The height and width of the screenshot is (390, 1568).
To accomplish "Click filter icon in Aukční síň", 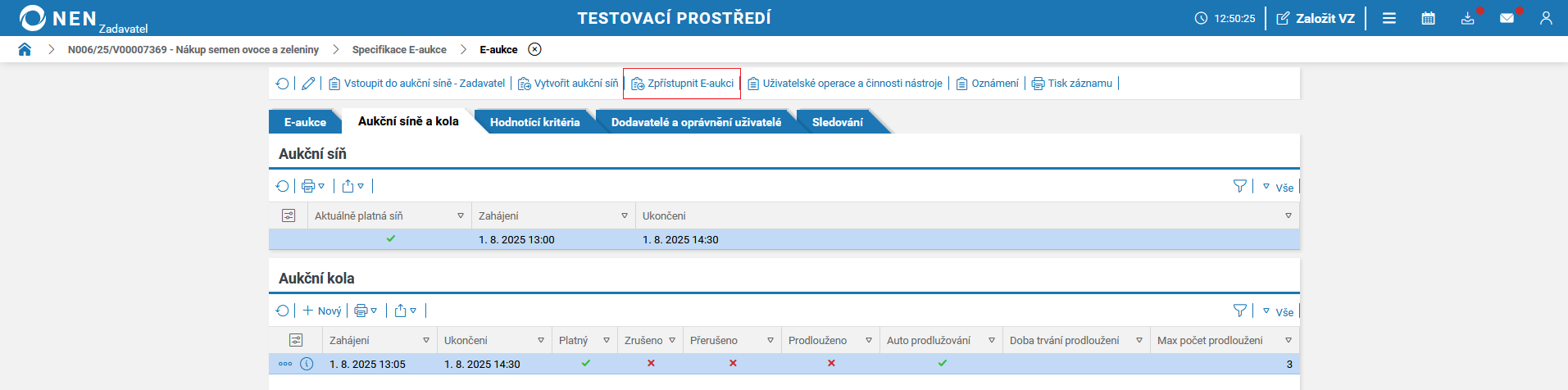I will [1240, 187].
